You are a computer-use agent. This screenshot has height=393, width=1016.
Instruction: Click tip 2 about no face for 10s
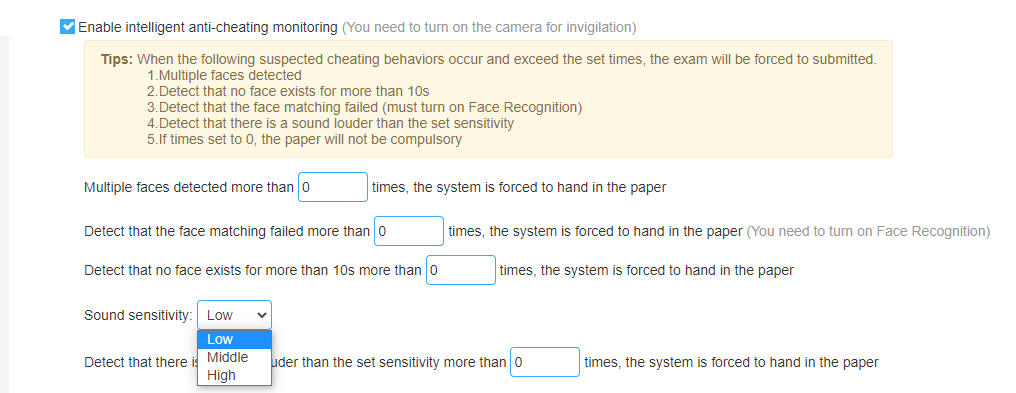pyautogui.click(x=288, y=91)
